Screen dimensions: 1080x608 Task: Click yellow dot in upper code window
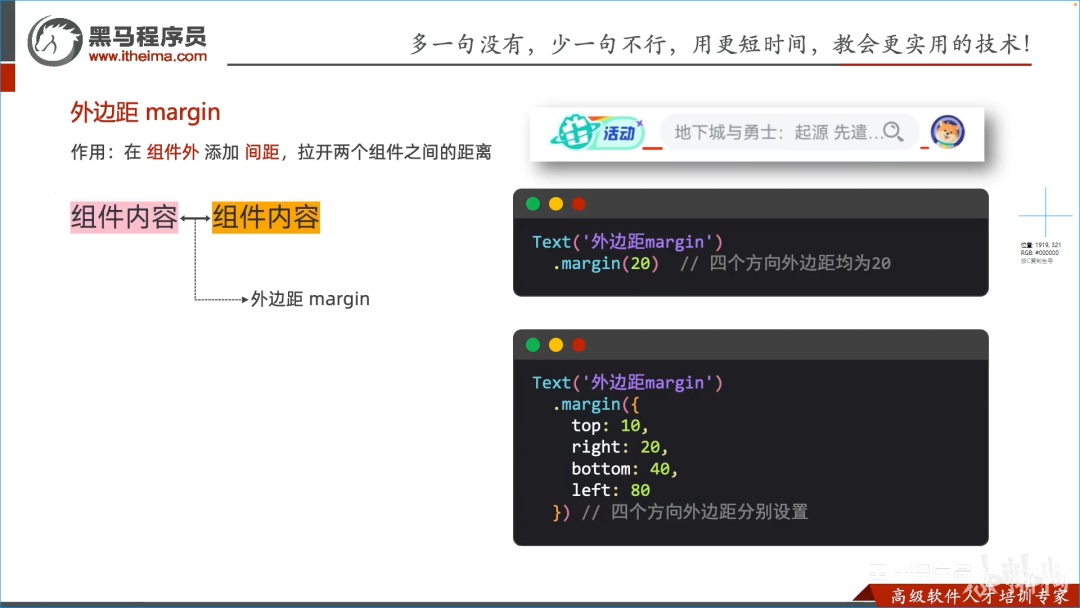tap(556, 204)
